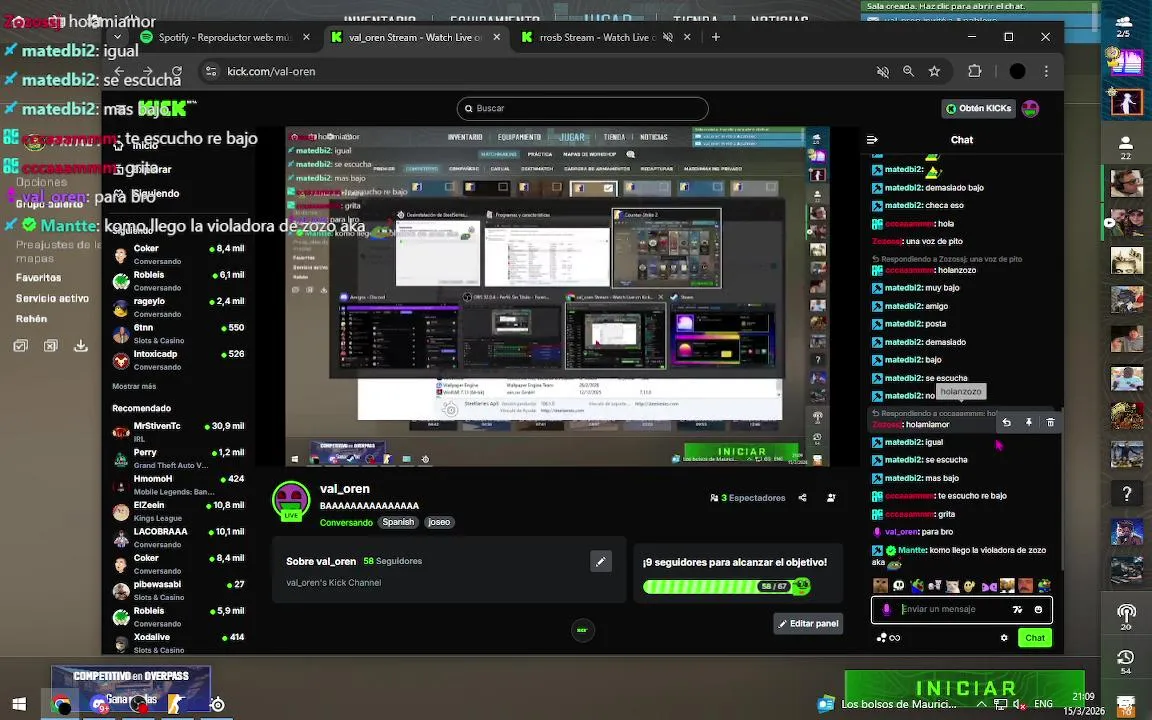1152x720 pixels.
Task: Send message with the green Chat button
Action: 1034,638
